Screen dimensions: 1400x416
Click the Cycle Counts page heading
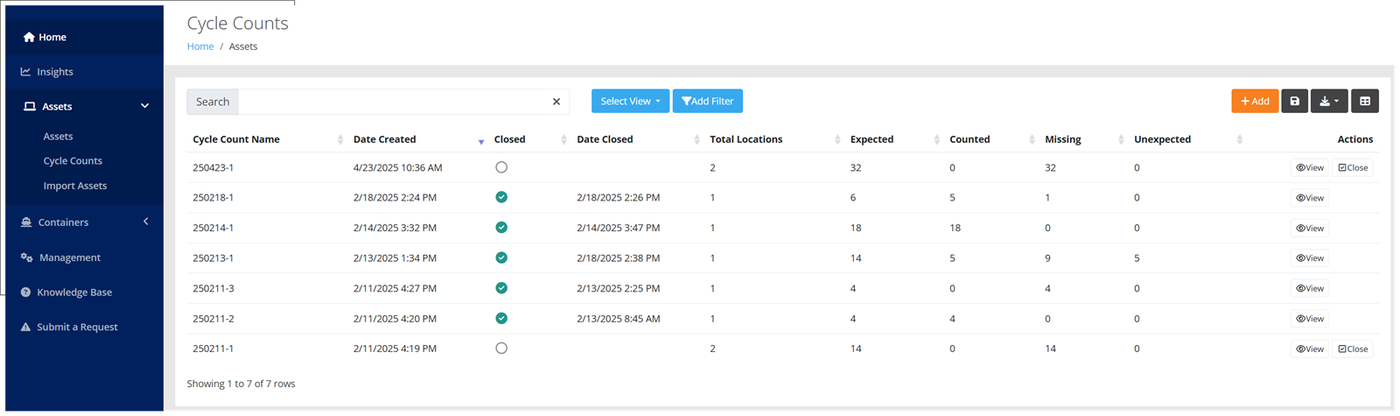pos(238,22)
